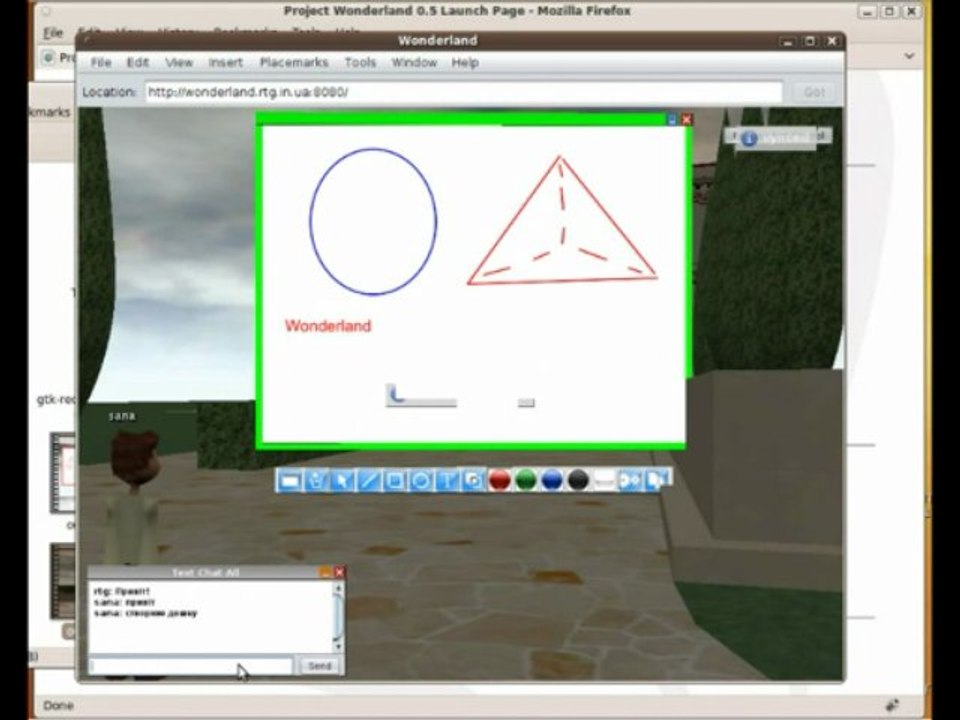Screen dimensions: 960x720
Task: Select the new document whiteboard tool
Action: [x=290, y=481]
